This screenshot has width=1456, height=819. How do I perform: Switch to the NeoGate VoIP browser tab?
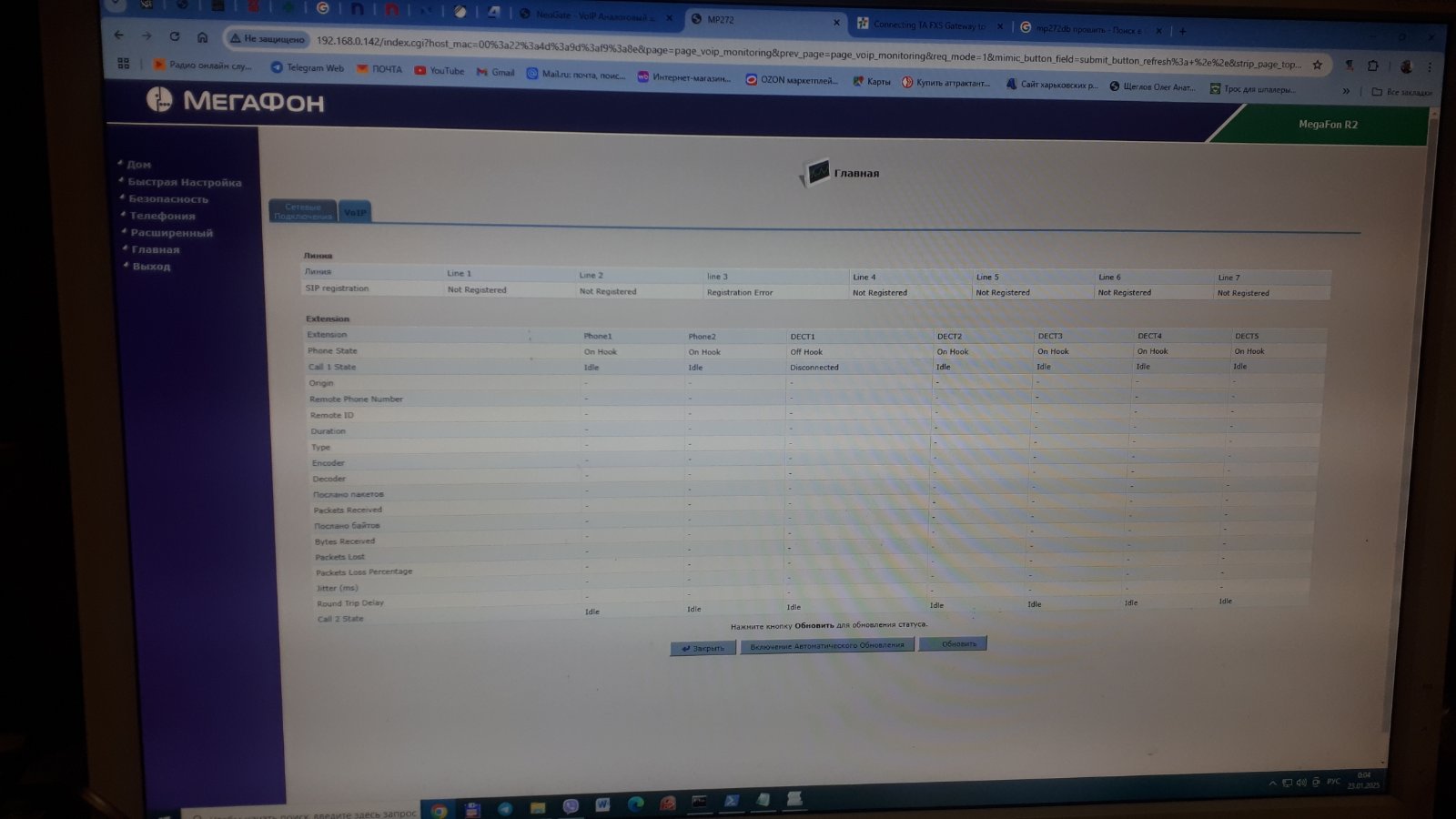point(595,15)
